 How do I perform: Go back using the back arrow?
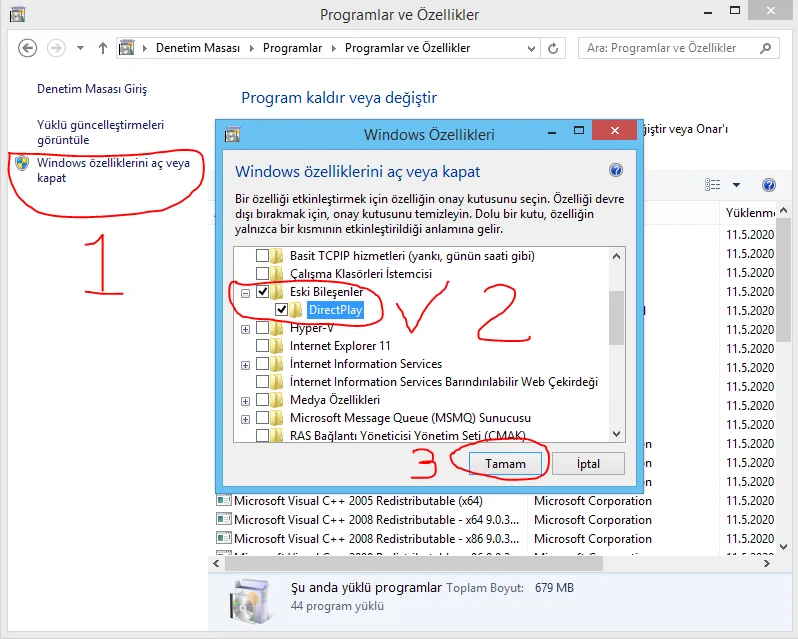(x=27, y=48)
